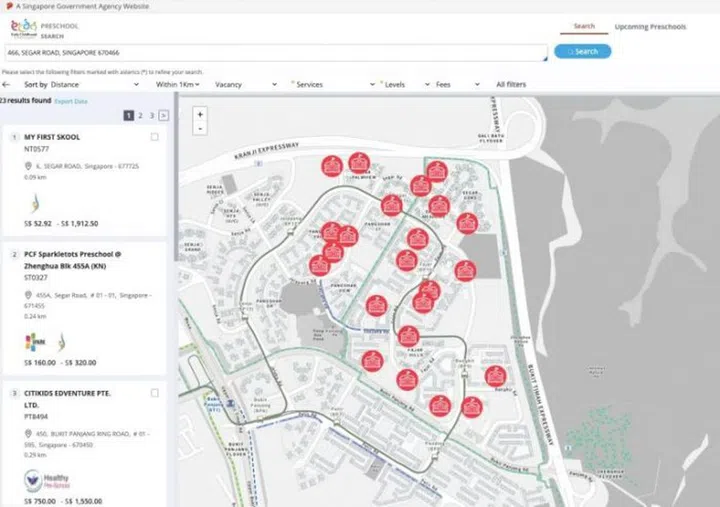
Task: Click the map zoom in plus button
Action: coord(201,115)
